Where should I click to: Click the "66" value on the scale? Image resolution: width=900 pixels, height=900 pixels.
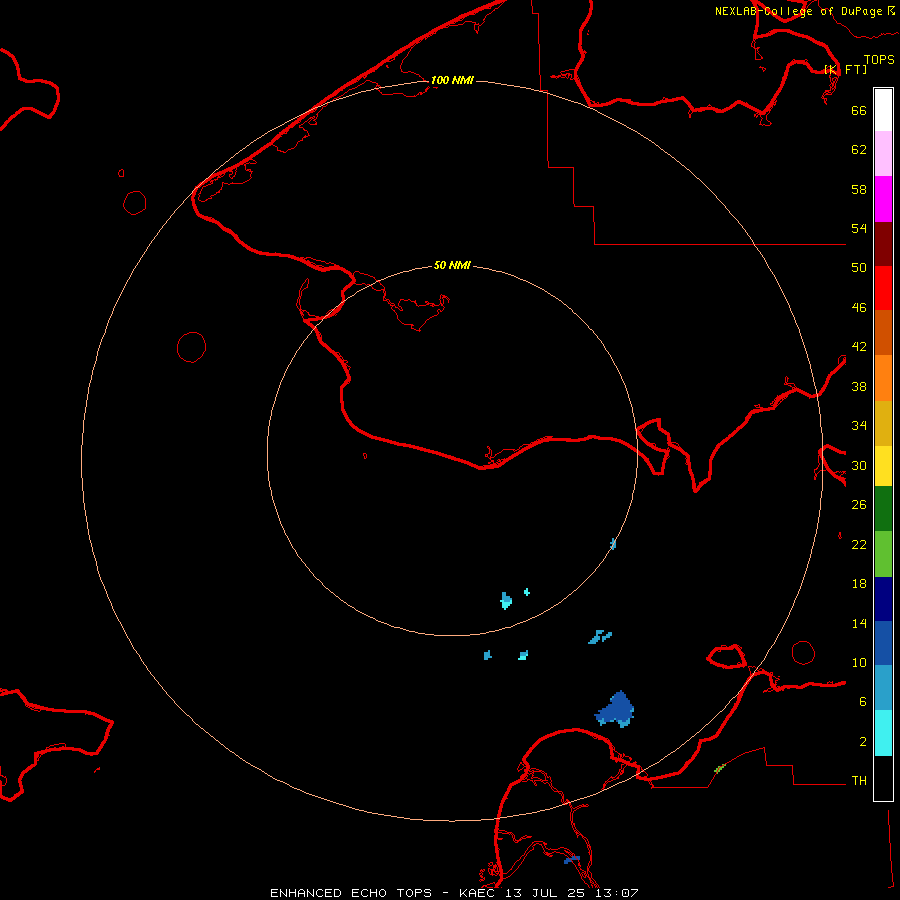pyautogui.click(x=859, y=110)
